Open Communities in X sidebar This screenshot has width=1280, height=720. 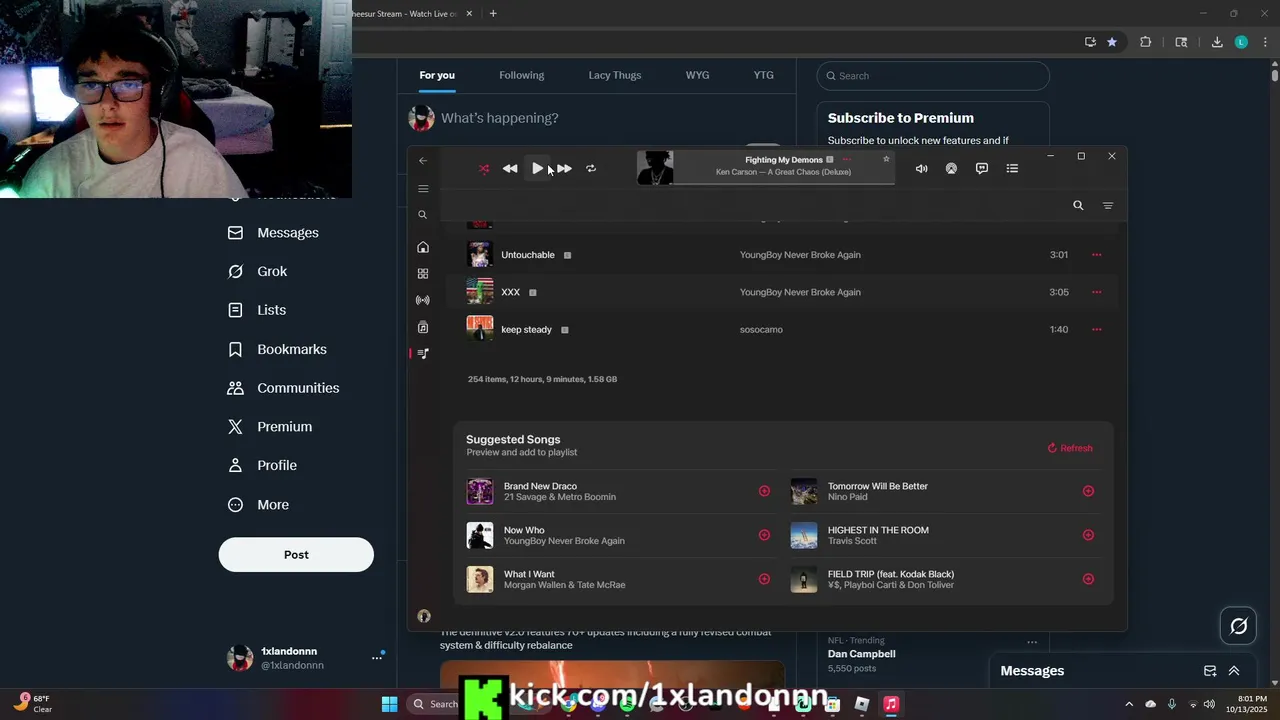tap(284, 388)
